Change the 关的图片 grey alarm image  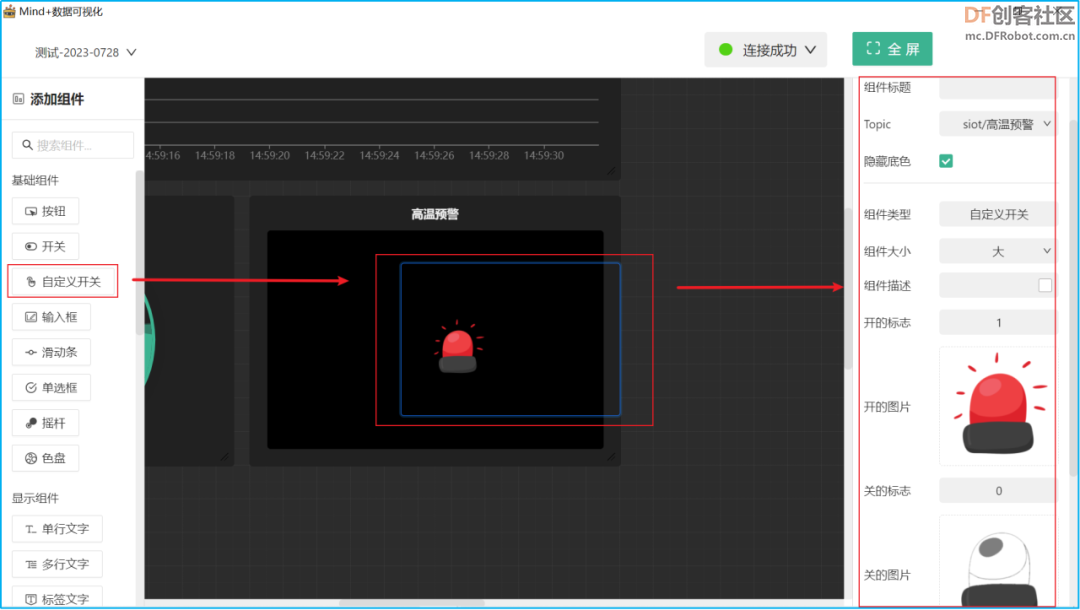[997, 561]
